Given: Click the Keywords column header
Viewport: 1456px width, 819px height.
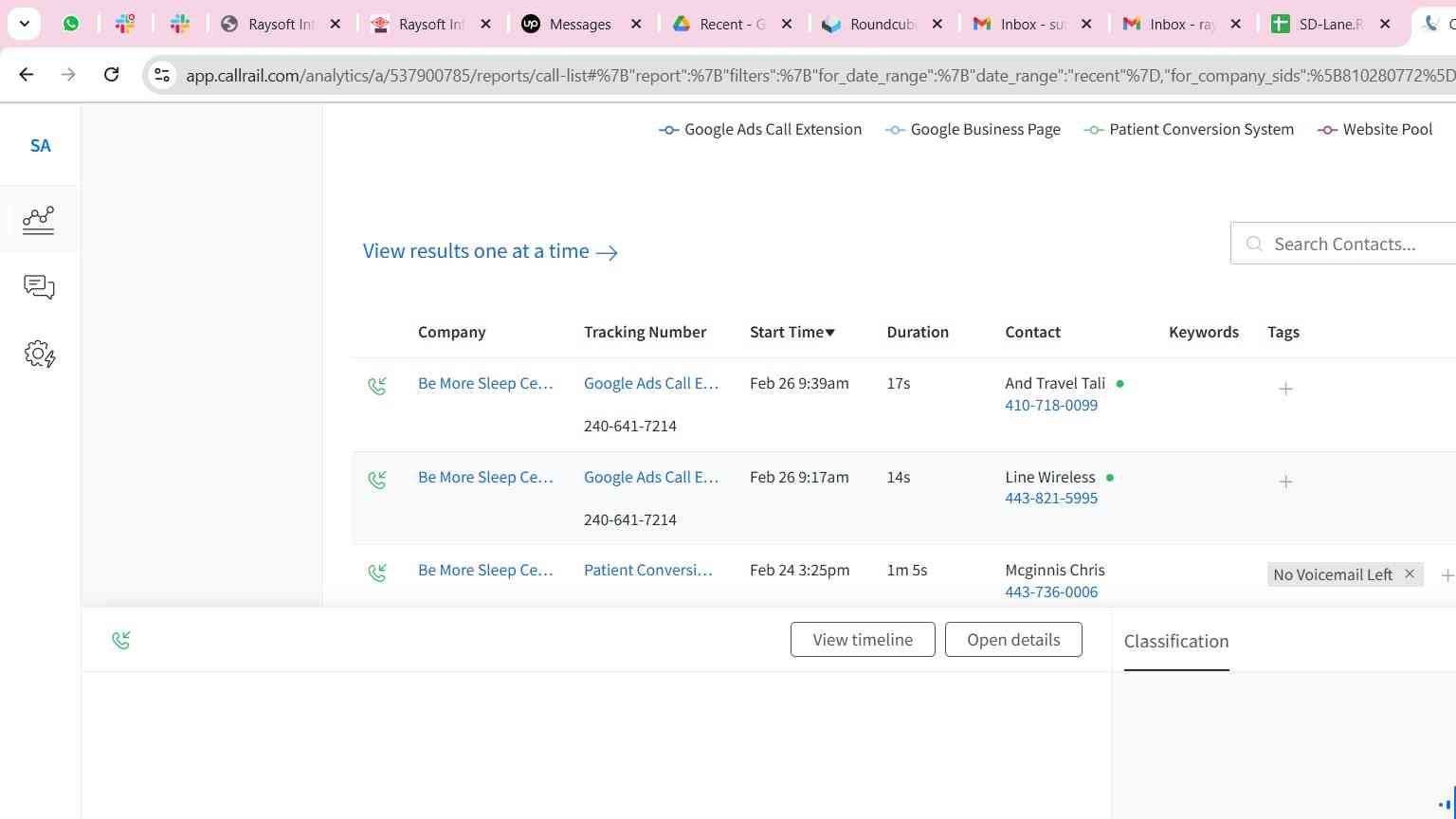Looking at the screenshot, I should point(1204,332).
